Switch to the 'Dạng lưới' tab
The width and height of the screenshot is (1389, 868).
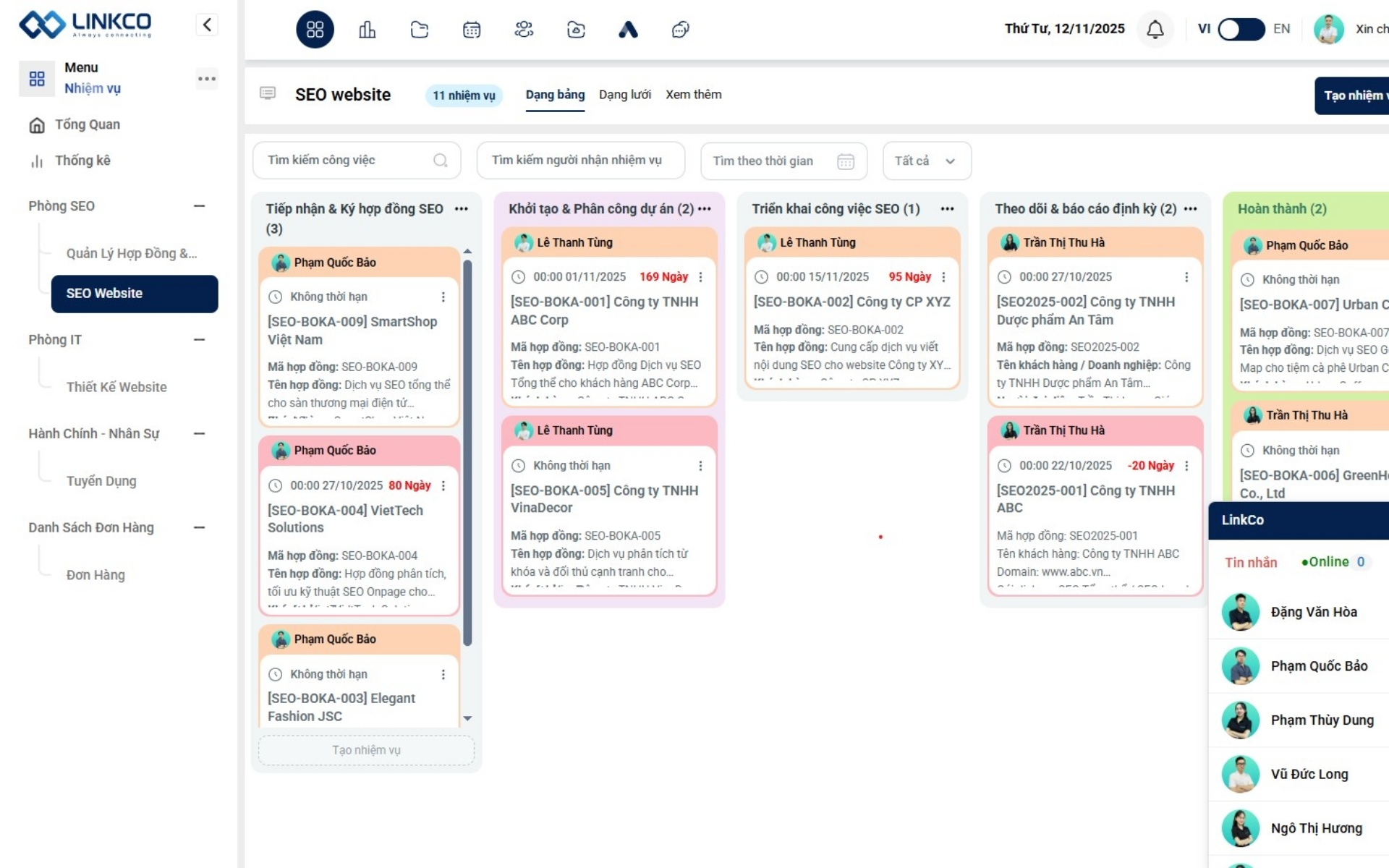(624, 95)
